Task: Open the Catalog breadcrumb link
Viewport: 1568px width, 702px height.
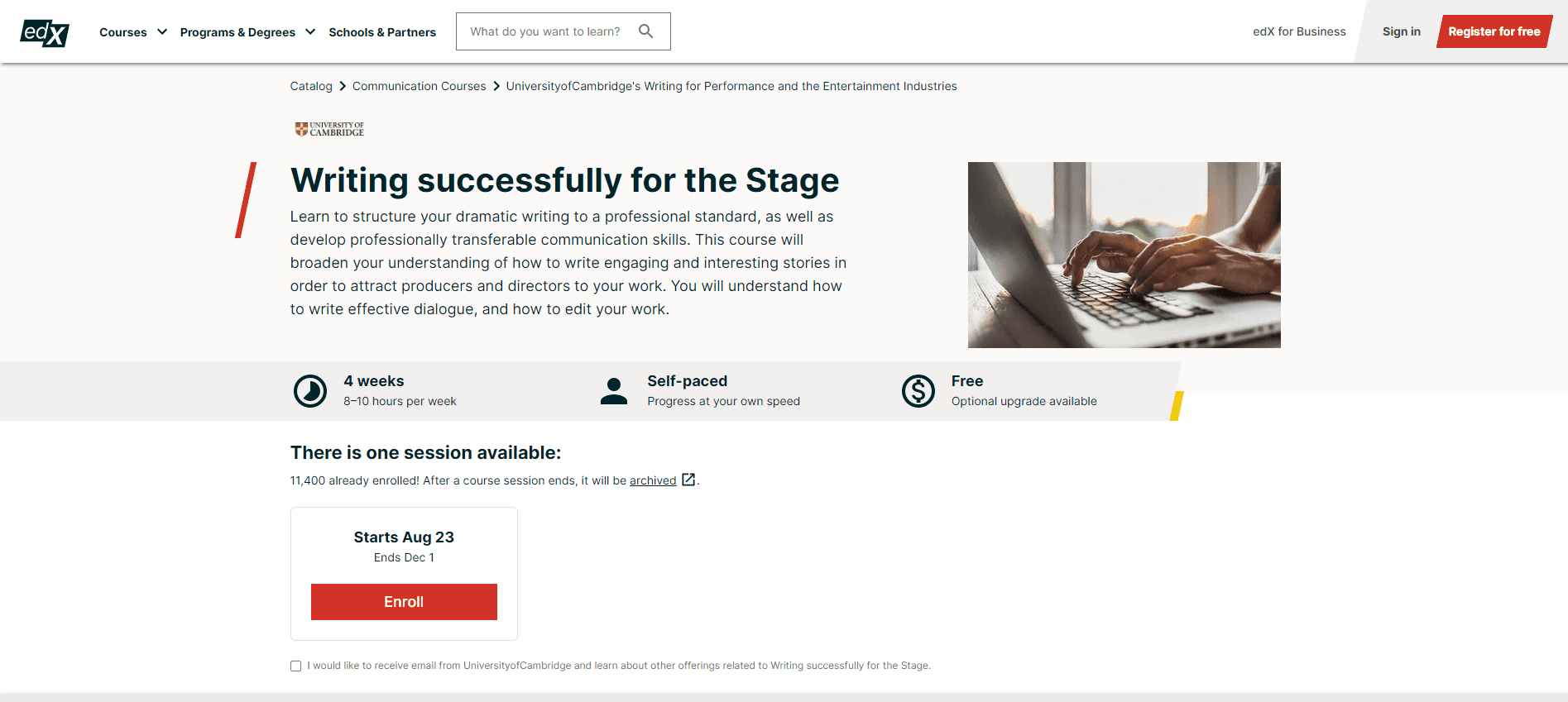Action: (310, 86)
